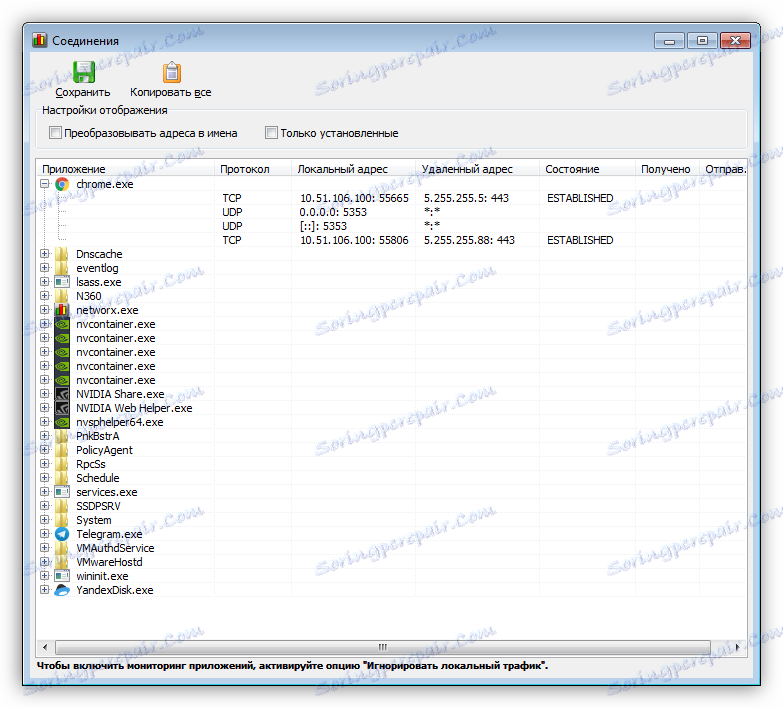Click the Schedule folder icon
This screenshot has width=783, height=708.
tap(62, 478)
